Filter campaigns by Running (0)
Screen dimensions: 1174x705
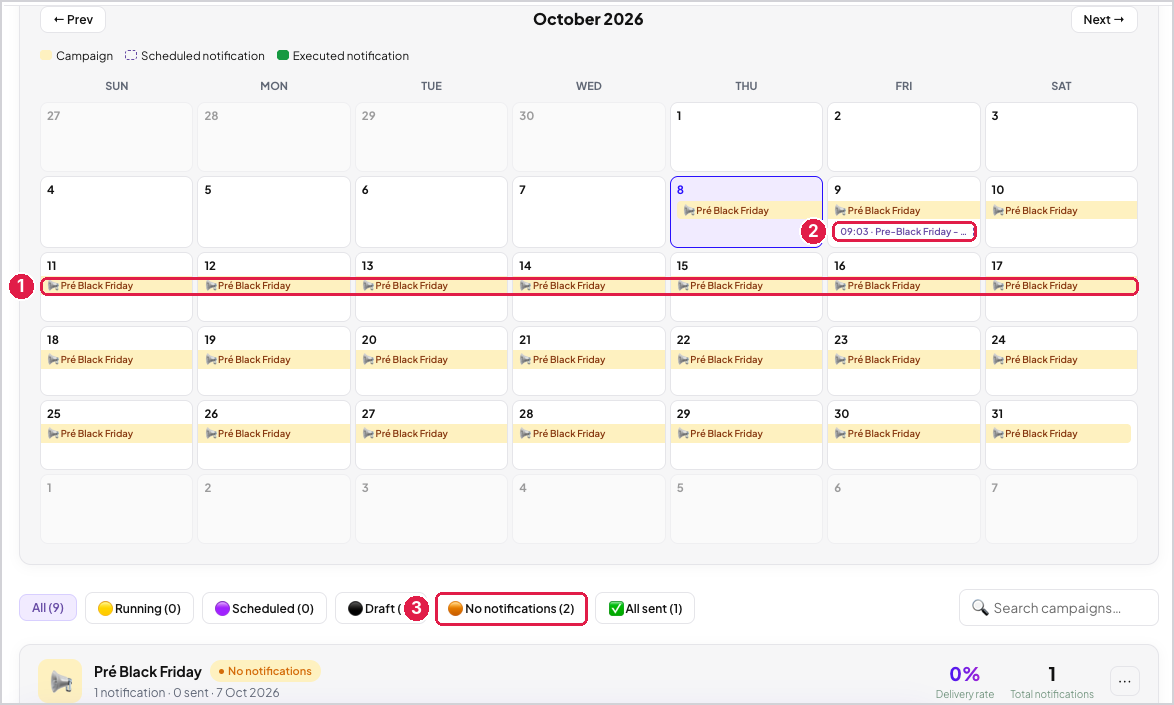(x=139, y=608)
